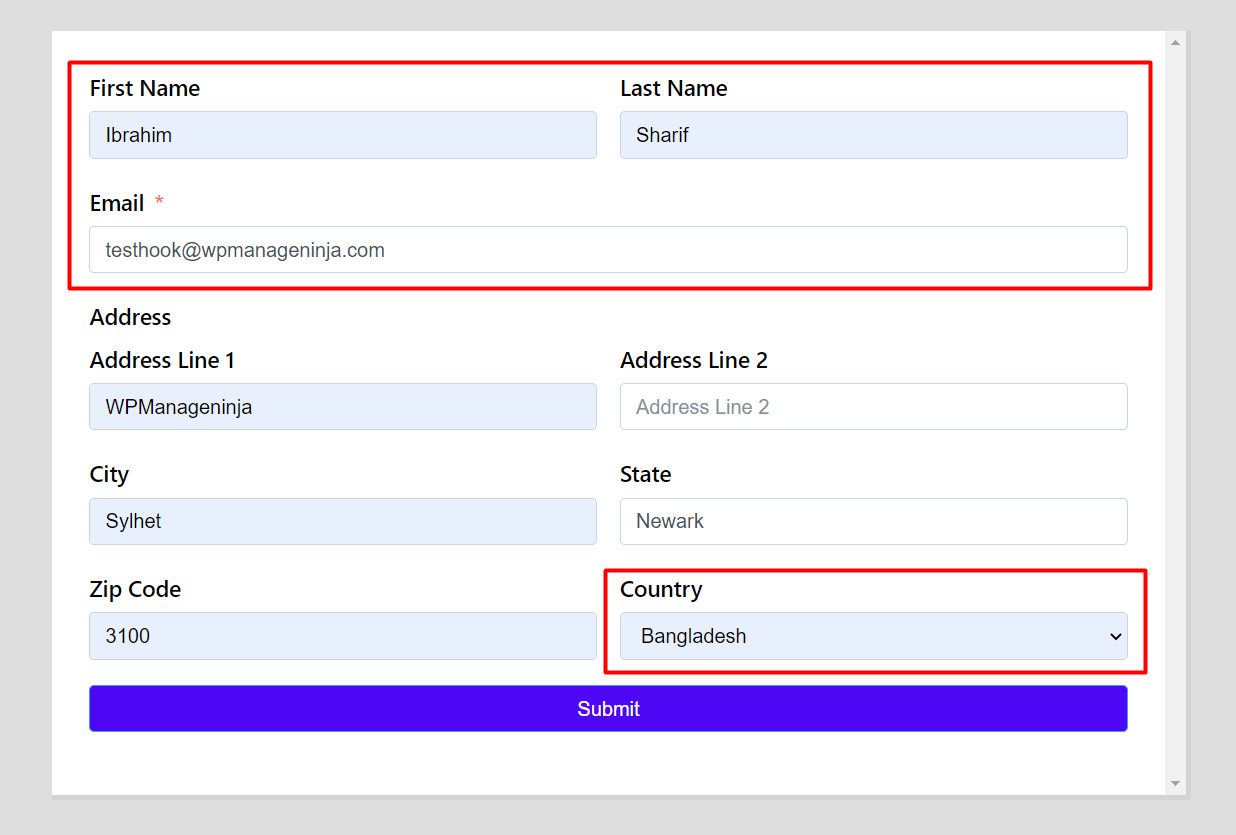Click the Address Line 1 field
1236x835 pixels.
pyautogui.click(x=343, y=406)
